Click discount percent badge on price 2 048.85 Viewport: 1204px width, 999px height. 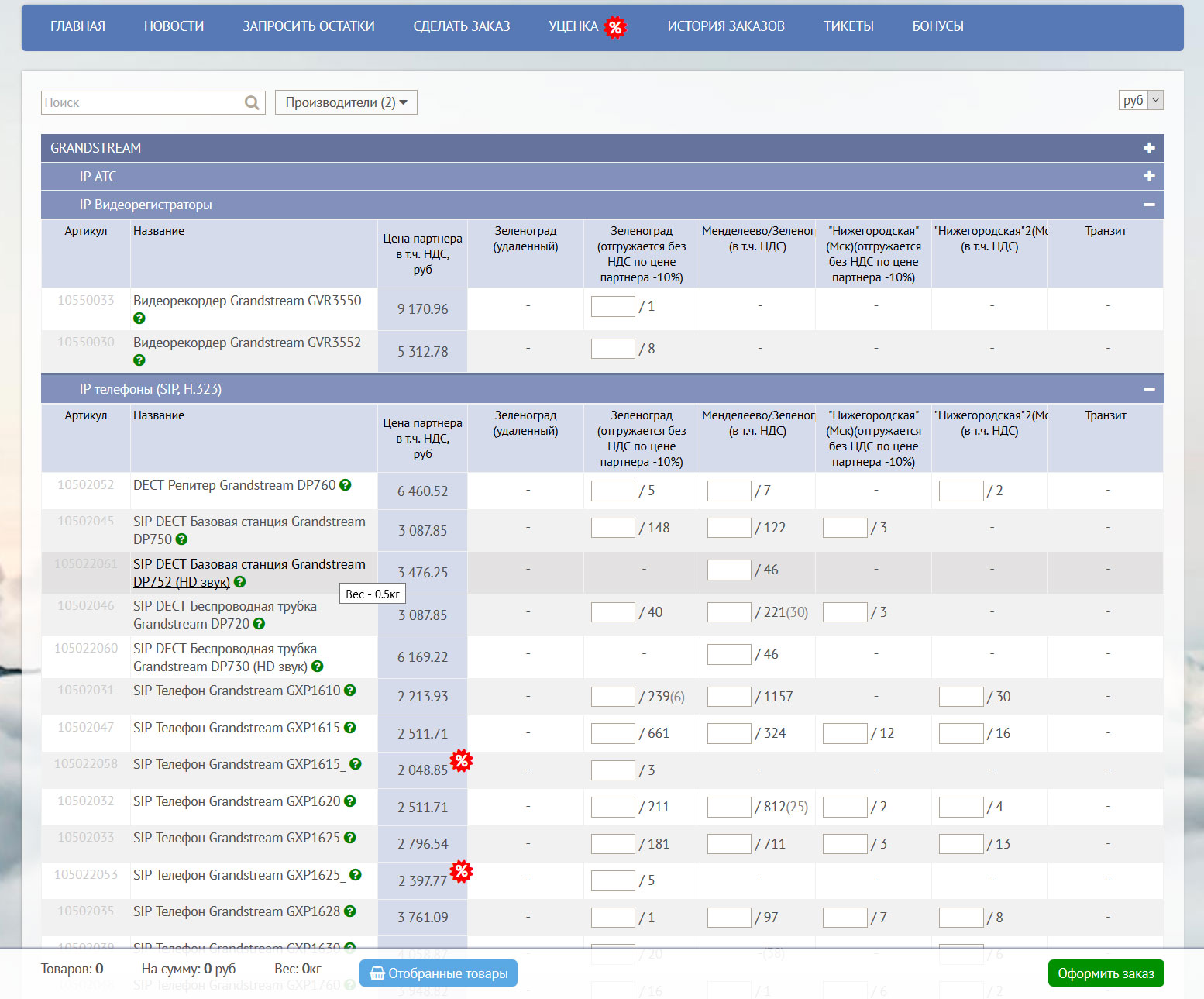(x=461, y=761)
